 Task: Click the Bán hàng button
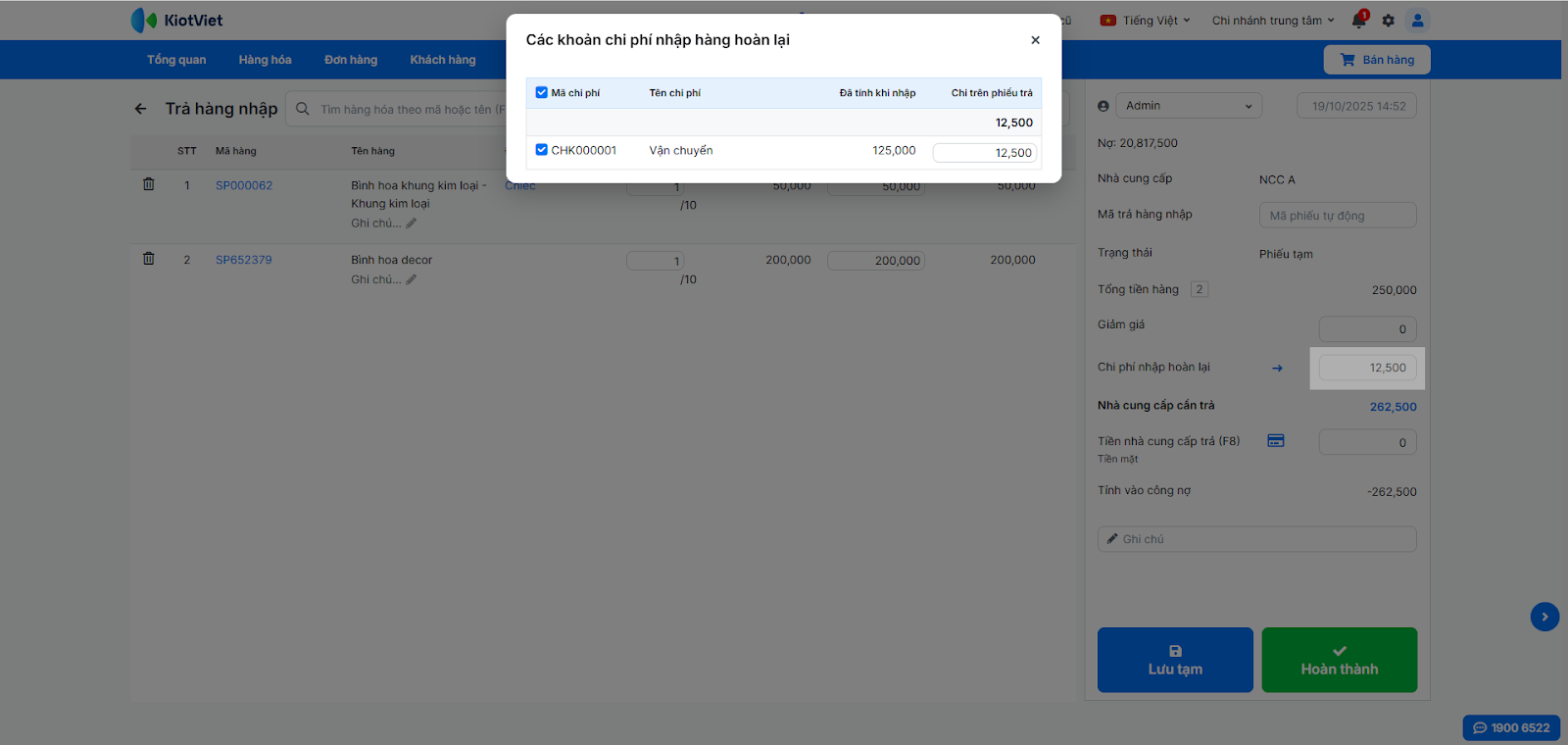click(1377, 60)
